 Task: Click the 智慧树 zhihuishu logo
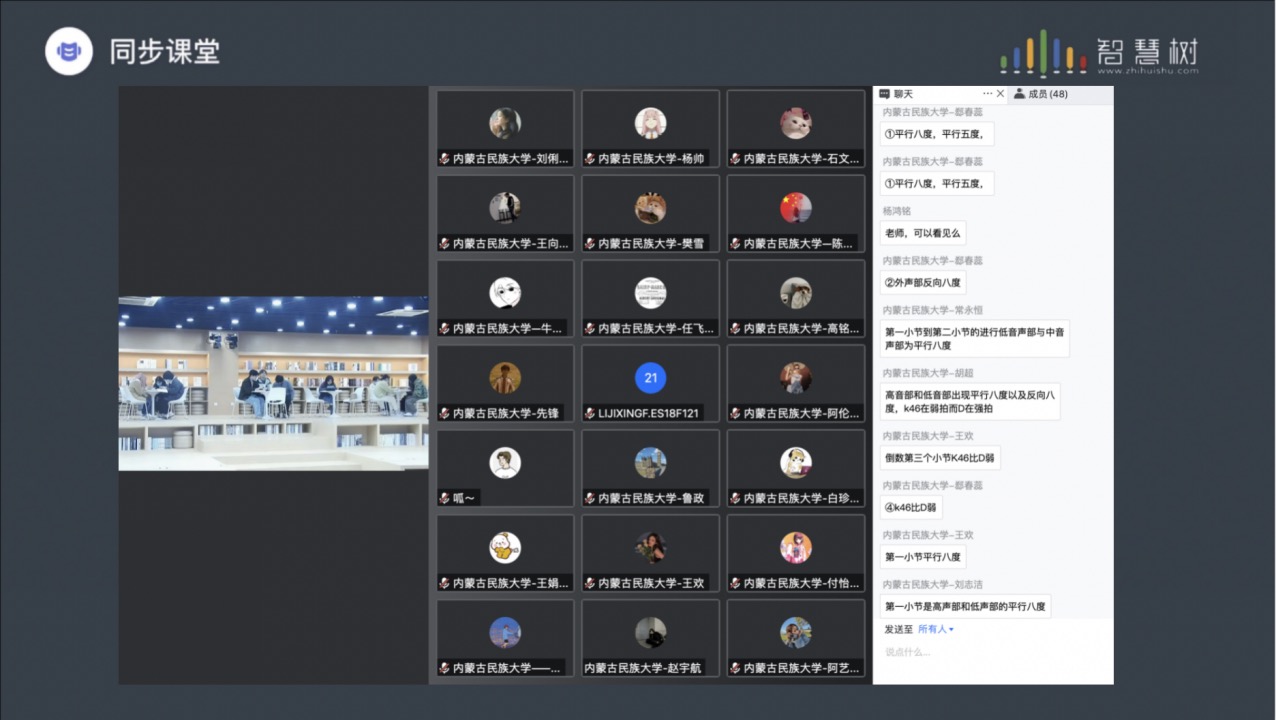1098,52
